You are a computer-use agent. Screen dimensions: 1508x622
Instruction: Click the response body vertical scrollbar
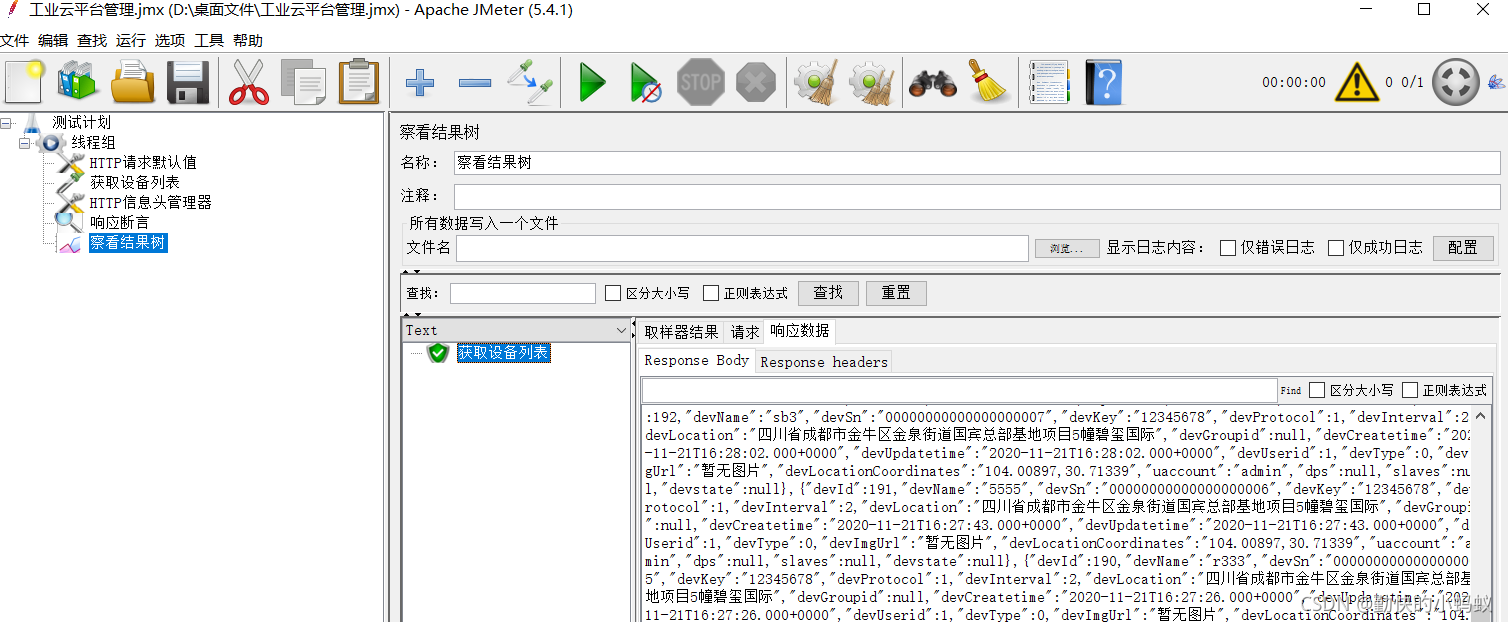(1482, 513)
